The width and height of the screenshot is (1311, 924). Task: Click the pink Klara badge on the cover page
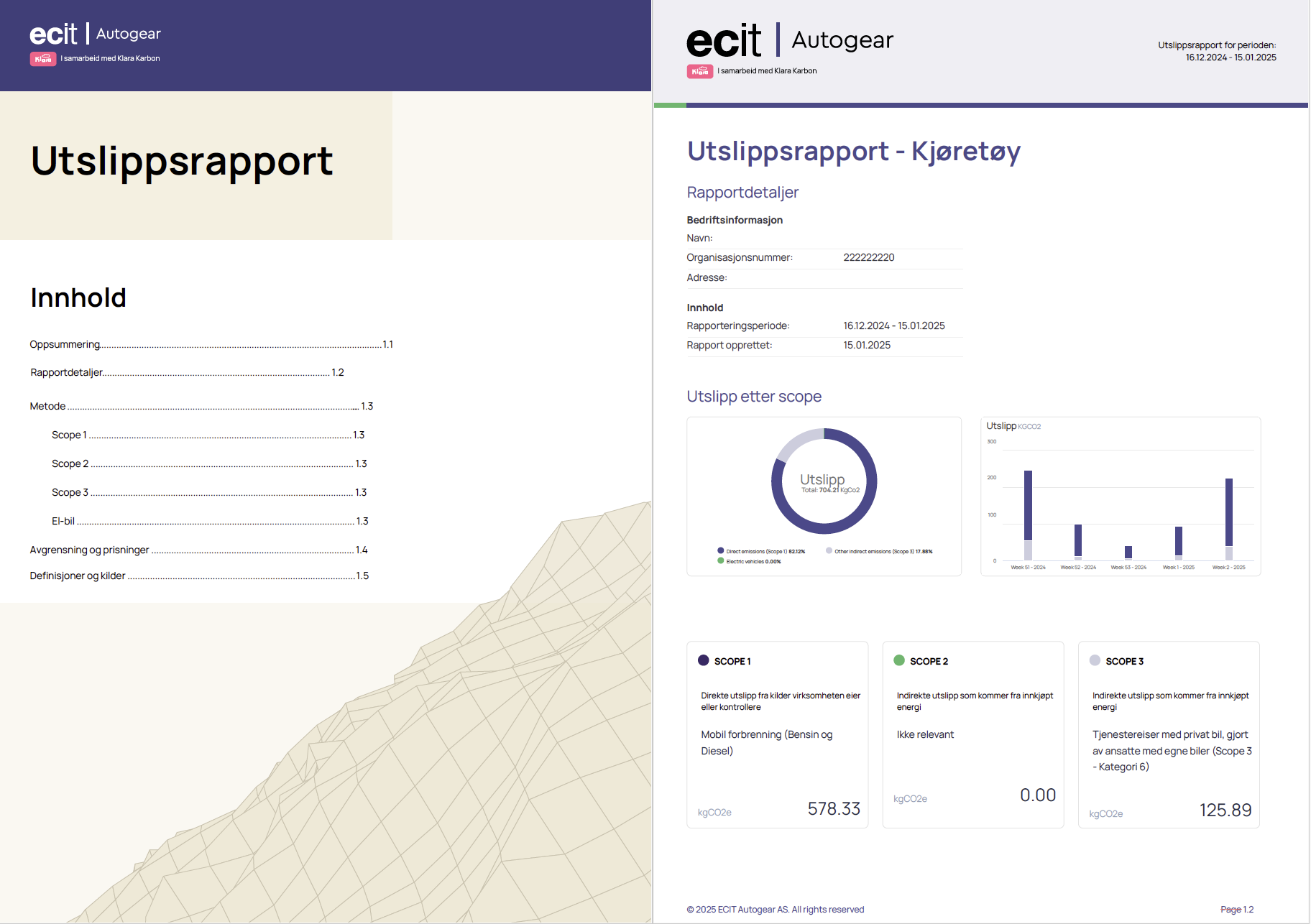click(42, 59)
